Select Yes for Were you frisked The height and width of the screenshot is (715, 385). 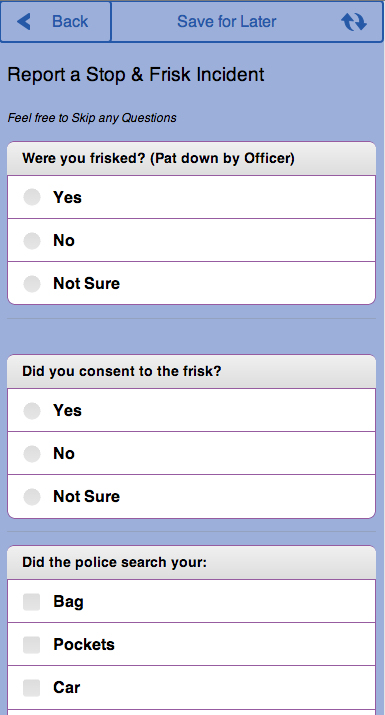[x=192, y=197]
